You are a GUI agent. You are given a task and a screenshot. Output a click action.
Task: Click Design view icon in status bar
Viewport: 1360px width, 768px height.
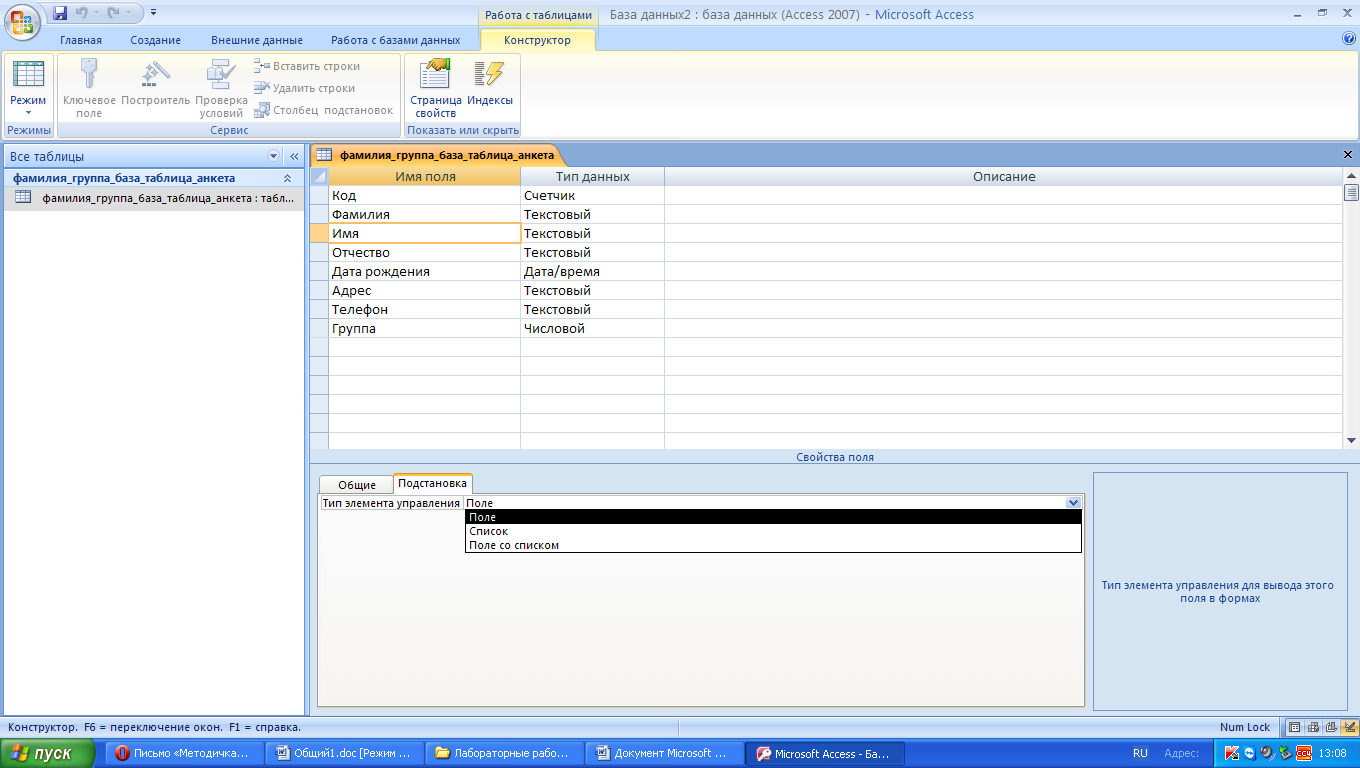pos(1350,727)
